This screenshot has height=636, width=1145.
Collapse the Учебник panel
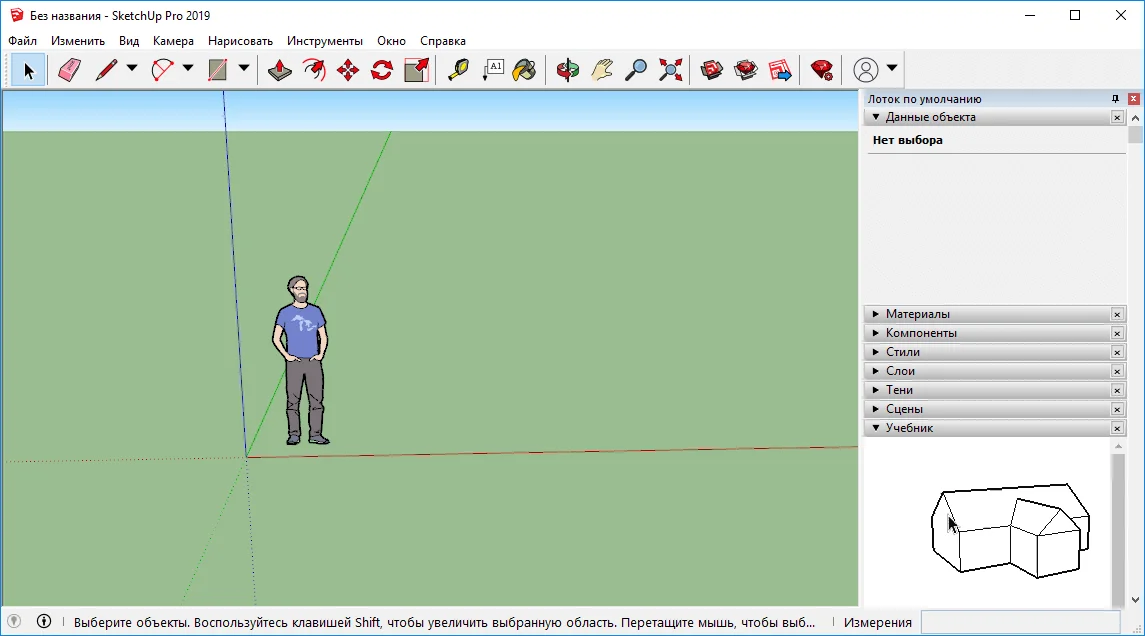876,428
